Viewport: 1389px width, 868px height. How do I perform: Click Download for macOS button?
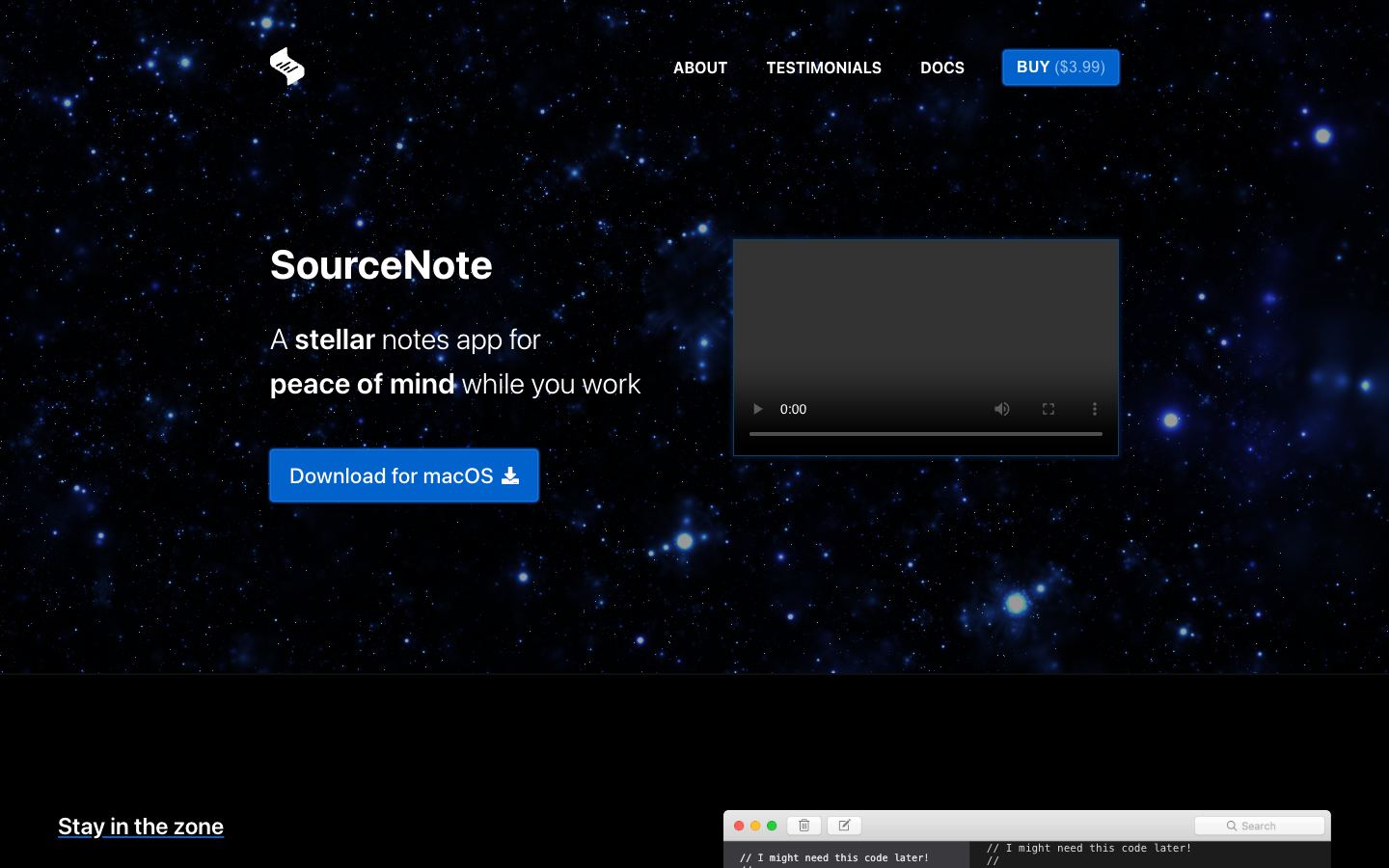404,475
